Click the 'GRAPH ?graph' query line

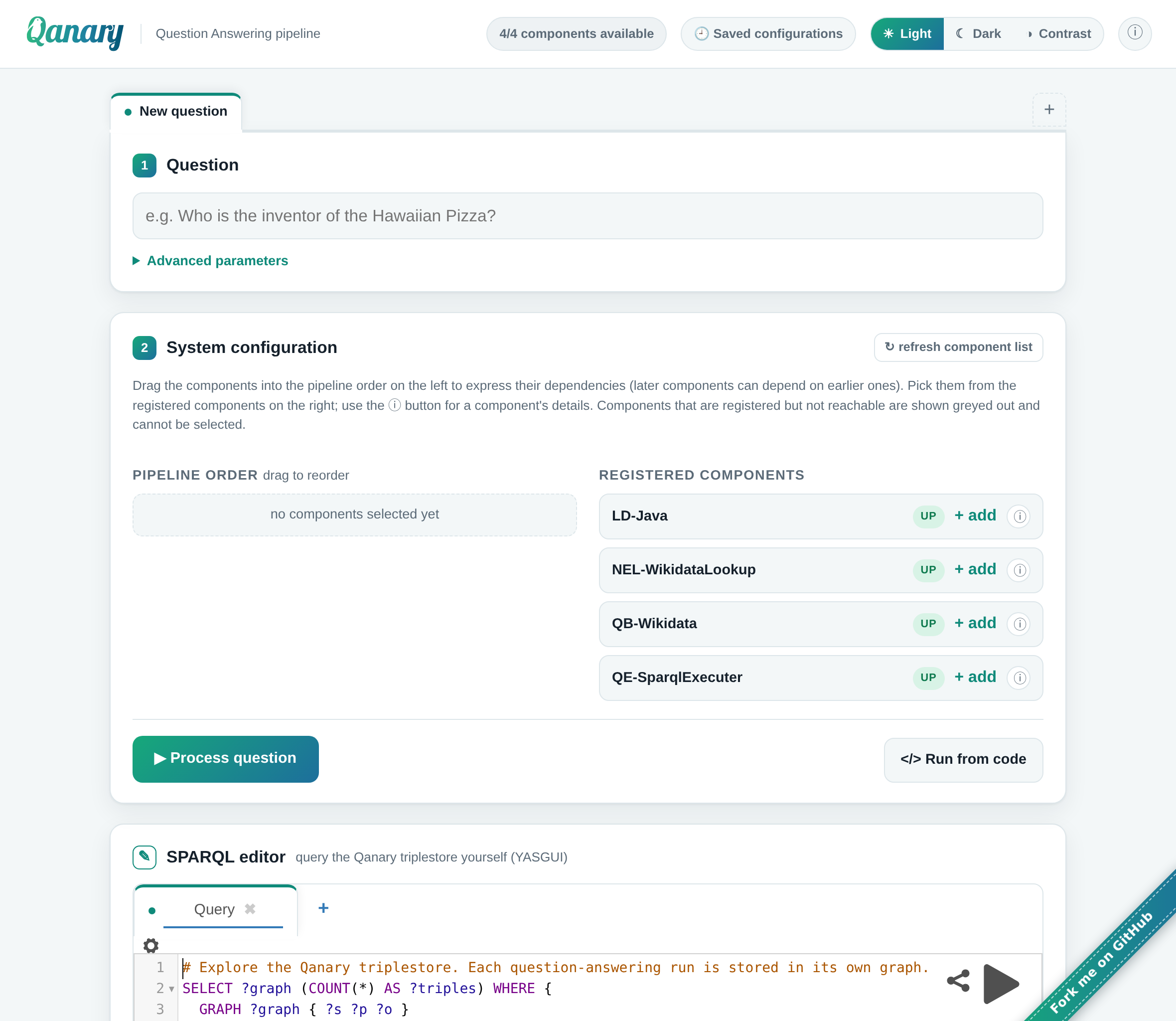303,1010
